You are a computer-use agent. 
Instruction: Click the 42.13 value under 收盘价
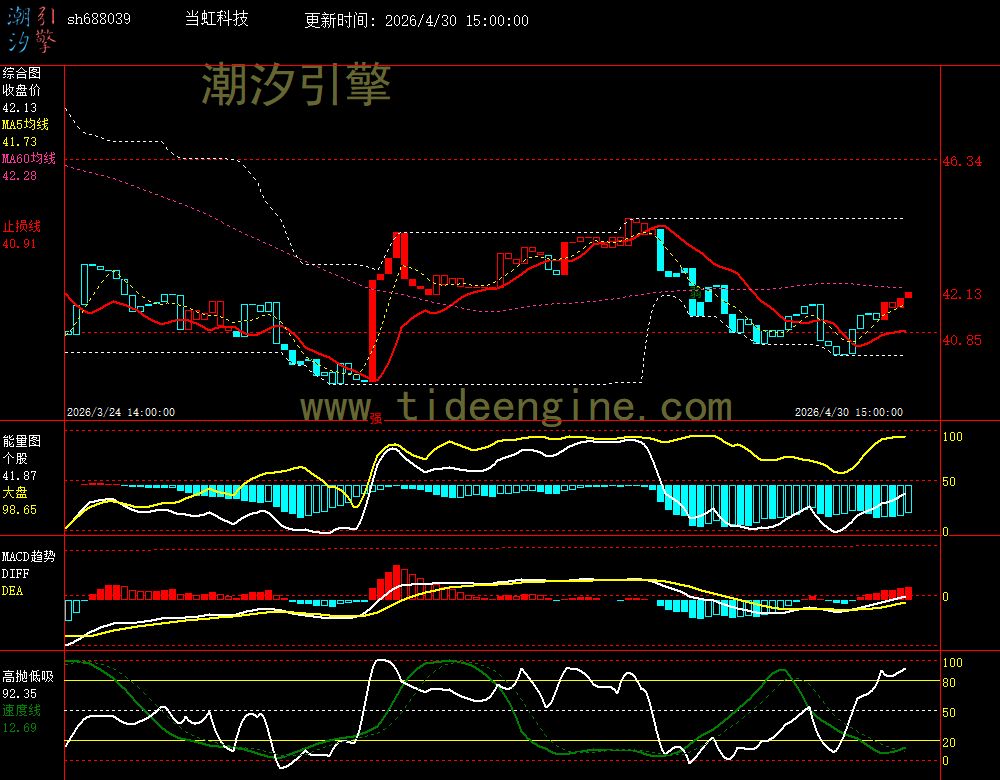pyautogui.click(x=20, y=108)
